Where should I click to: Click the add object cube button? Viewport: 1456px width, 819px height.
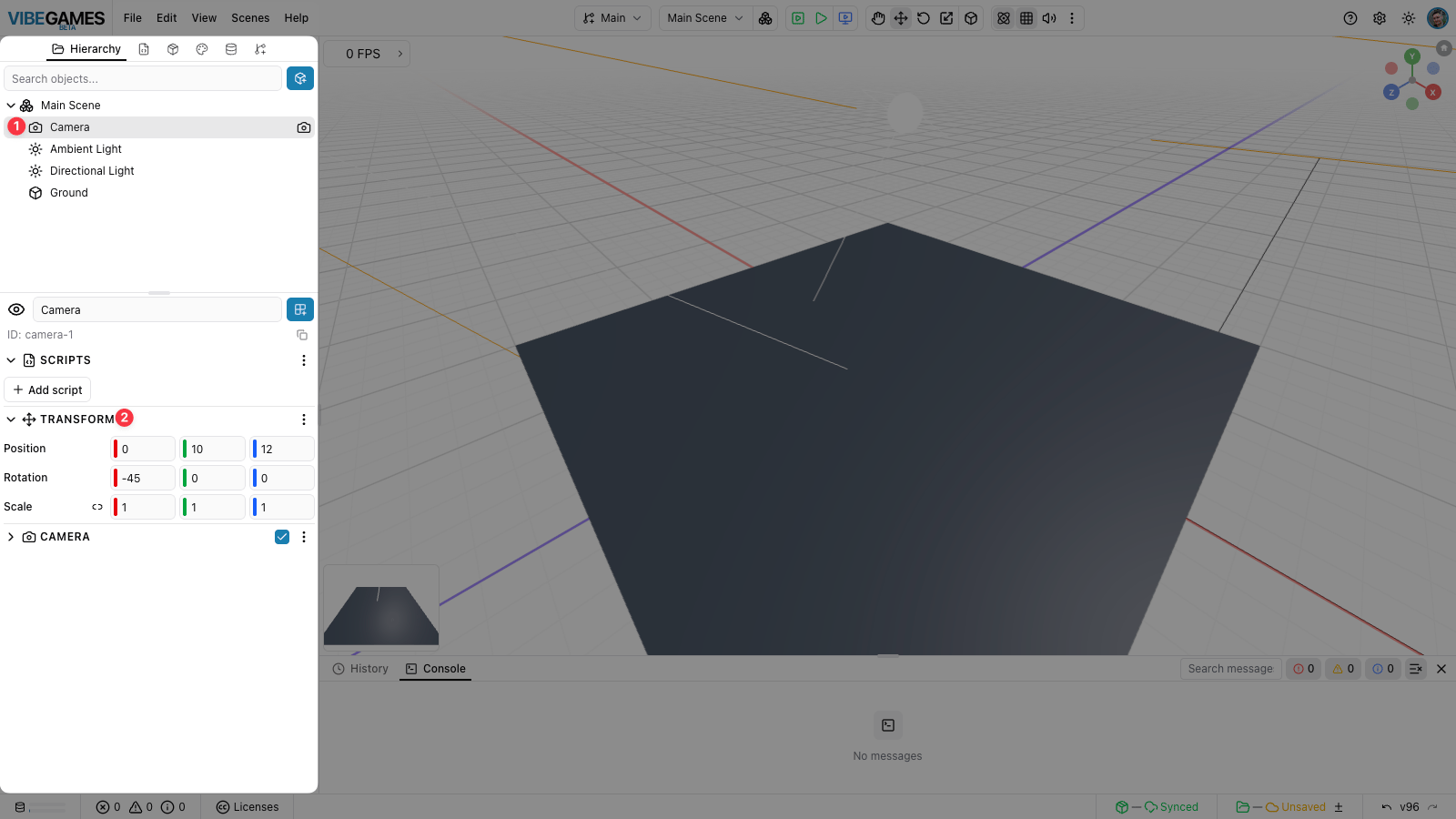[x=300, y=78]
